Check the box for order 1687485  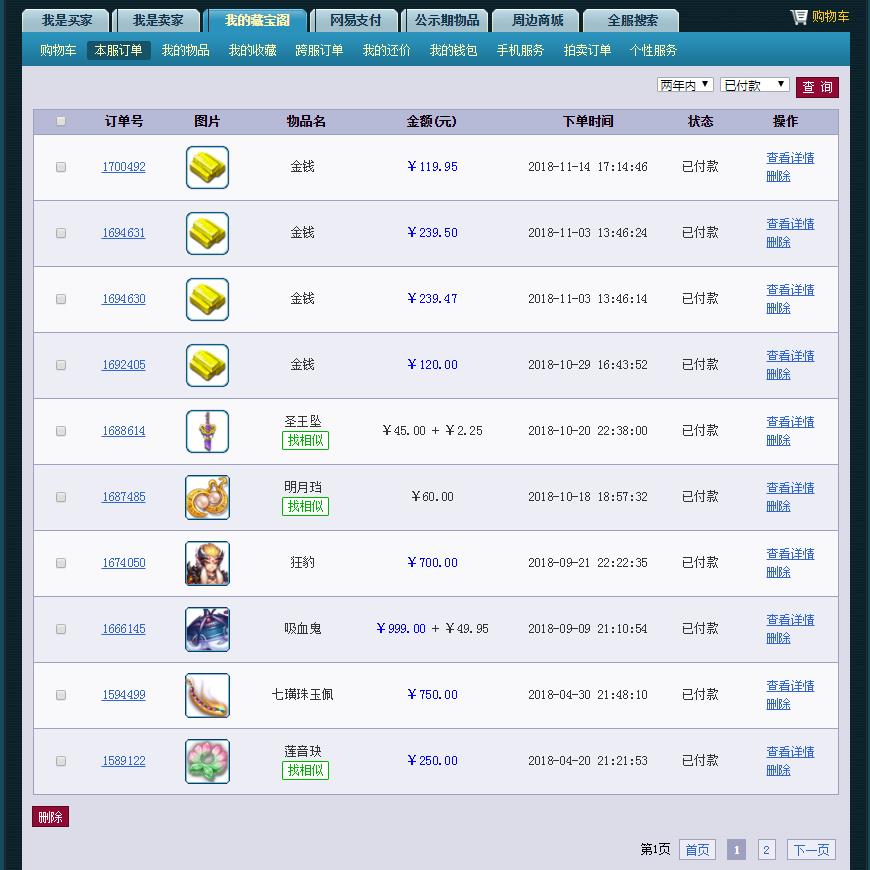coord(61,497)
